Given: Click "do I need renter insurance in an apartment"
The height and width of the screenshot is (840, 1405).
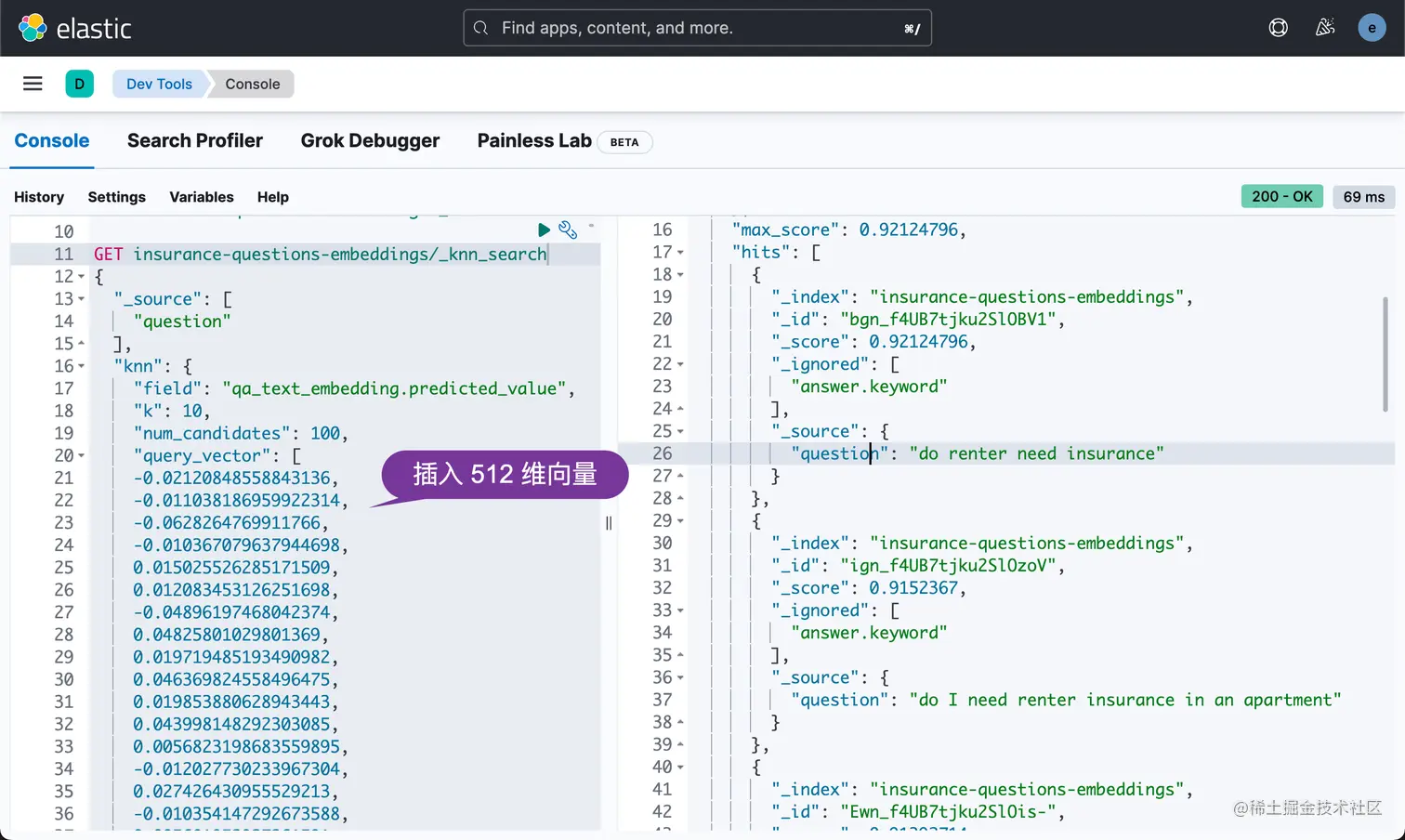Looking at the screenshot, I should pyautogui.click(x=1125, y=700).
